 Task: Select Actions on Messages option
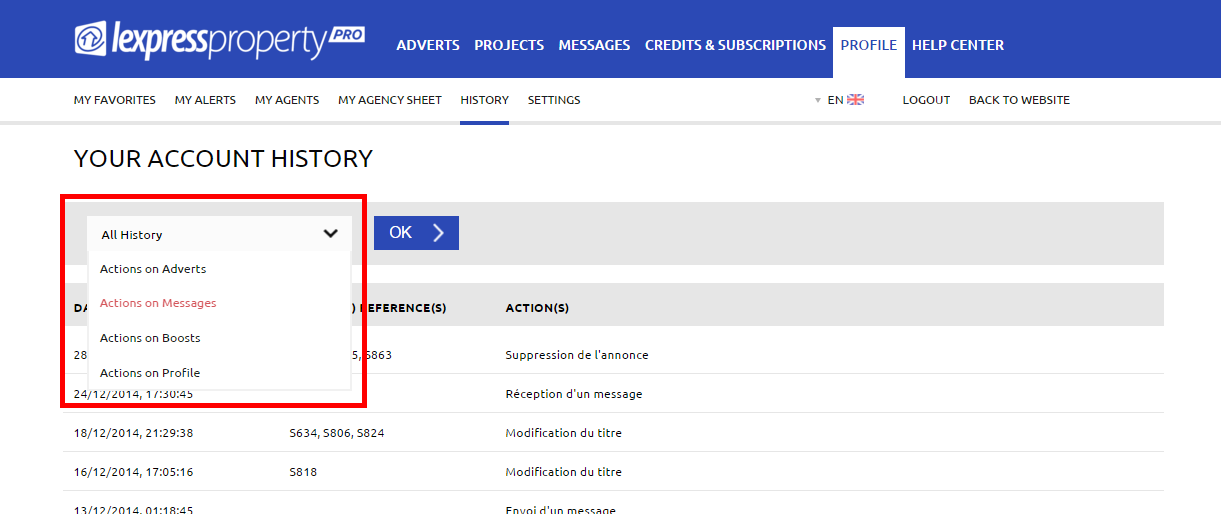point(158,303)
